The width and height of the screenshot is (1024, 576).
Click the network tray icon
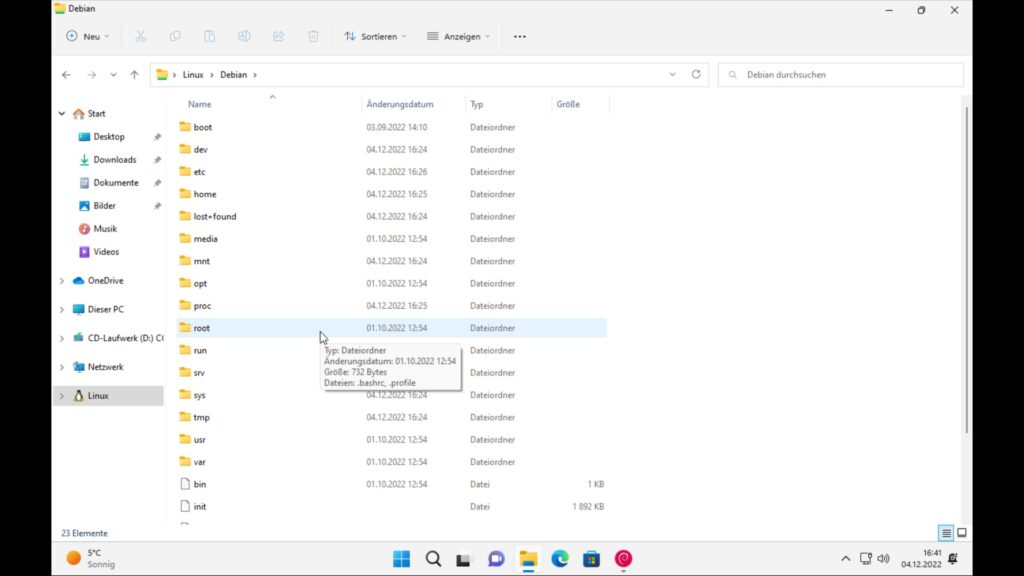866,559
